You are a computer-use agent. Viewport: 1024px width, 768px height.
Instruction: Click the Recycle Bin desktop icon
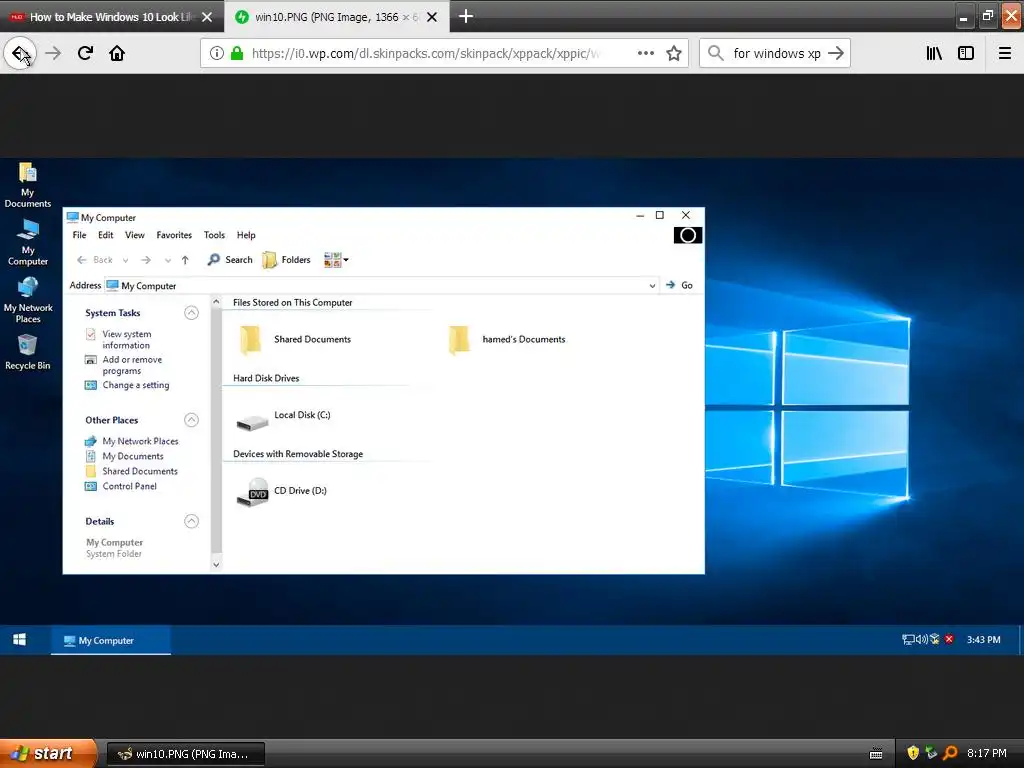pos(27,353)
